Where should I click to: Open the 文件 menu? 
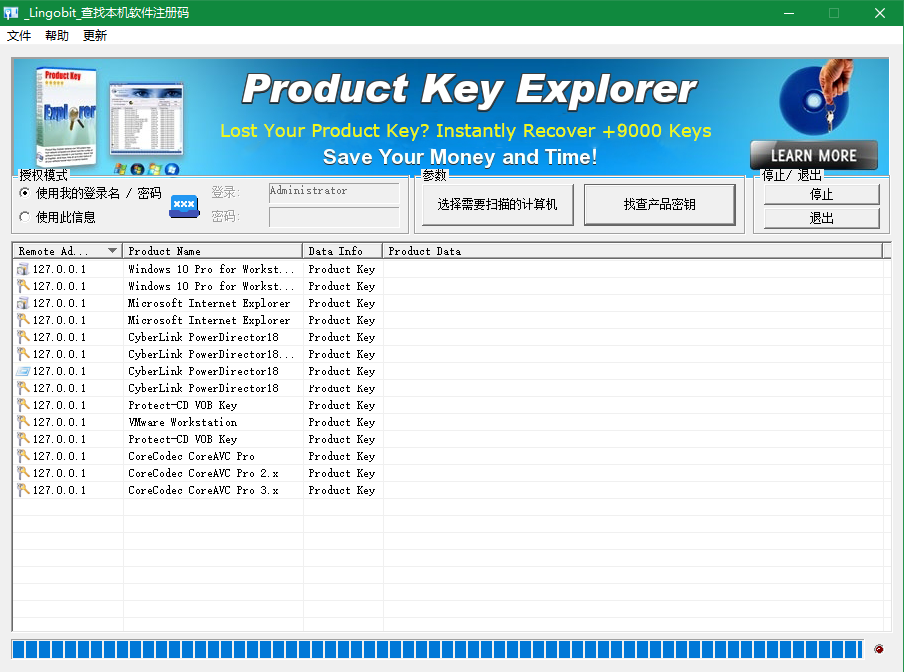pyautogui.click(x=18, y=35)
